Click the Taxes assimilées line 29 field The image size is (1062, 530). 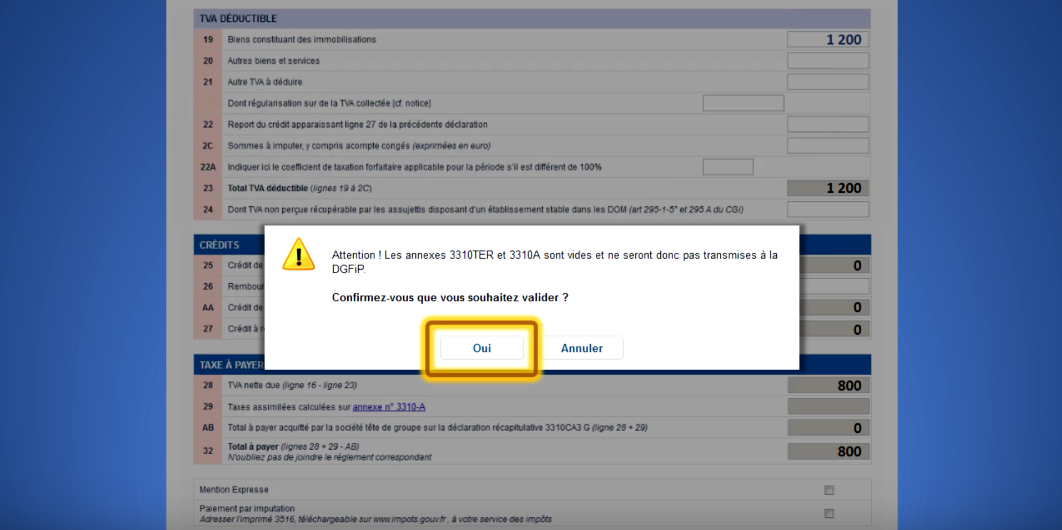(x=828, y=406)
